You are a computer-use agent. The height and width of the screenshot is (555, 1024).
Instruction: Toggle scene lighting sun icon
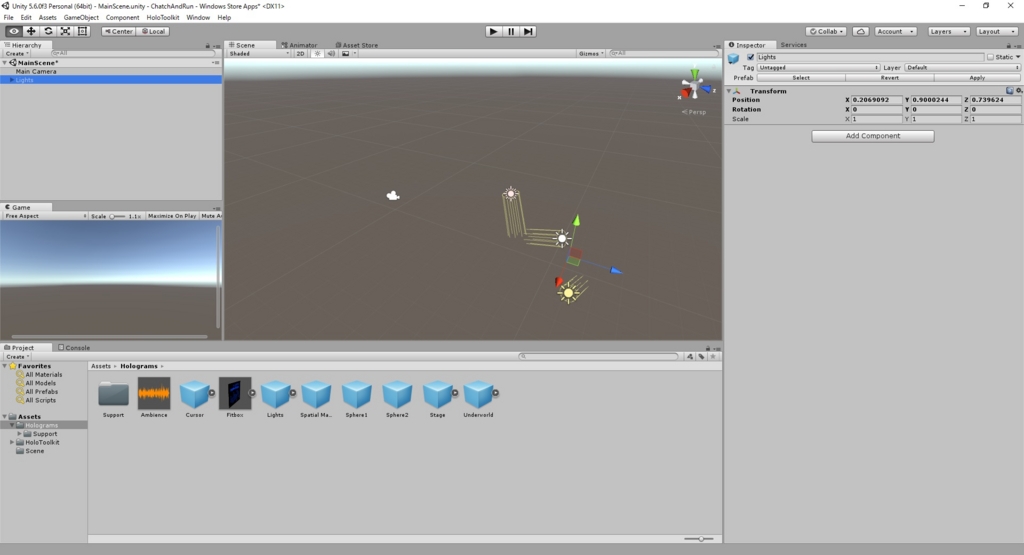pyautogui.click(x=317, y=54)
